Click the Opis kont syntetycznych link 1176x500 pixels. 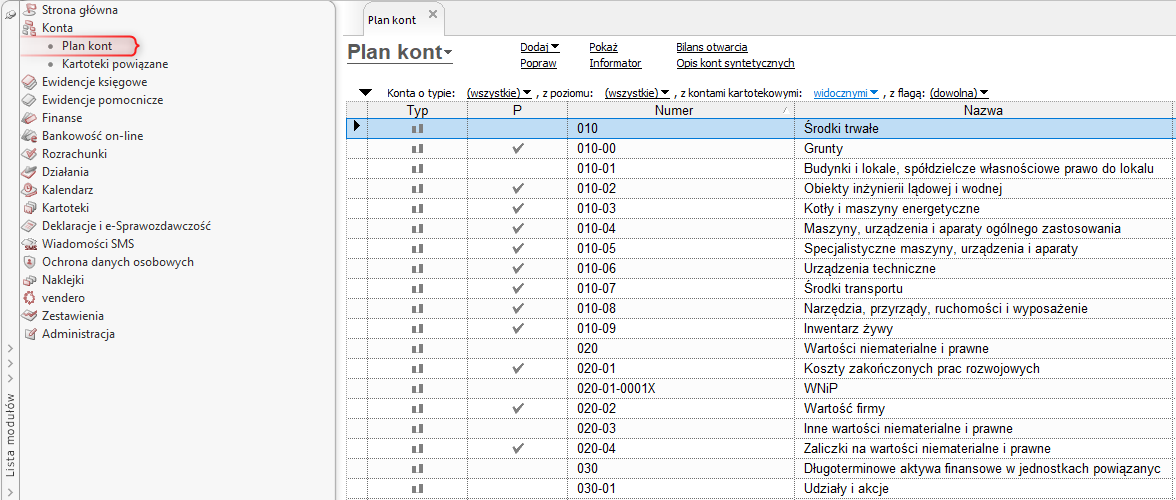735,63
